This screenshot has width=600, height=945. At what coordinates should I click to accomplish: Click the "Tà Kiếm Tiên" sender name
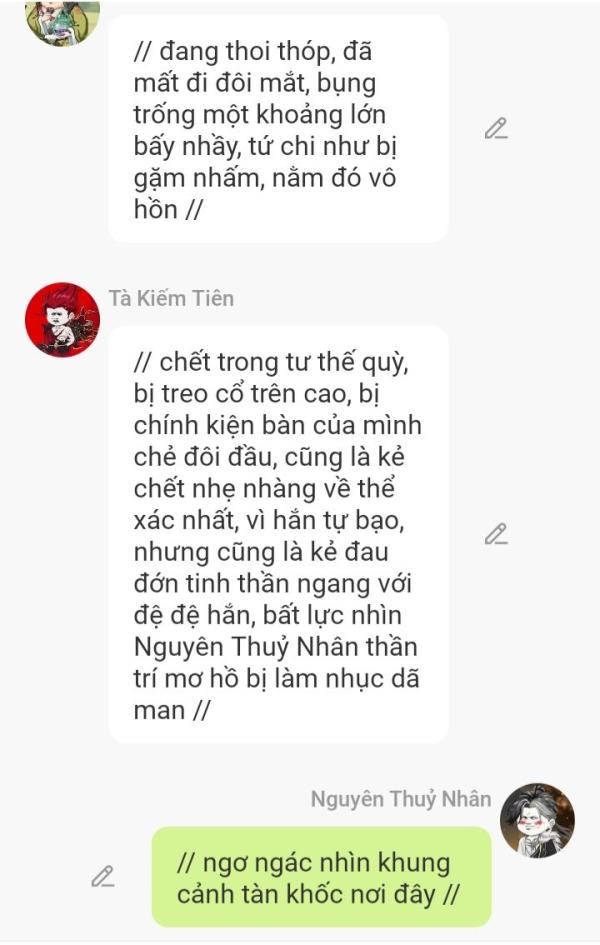tap(171, 298)
